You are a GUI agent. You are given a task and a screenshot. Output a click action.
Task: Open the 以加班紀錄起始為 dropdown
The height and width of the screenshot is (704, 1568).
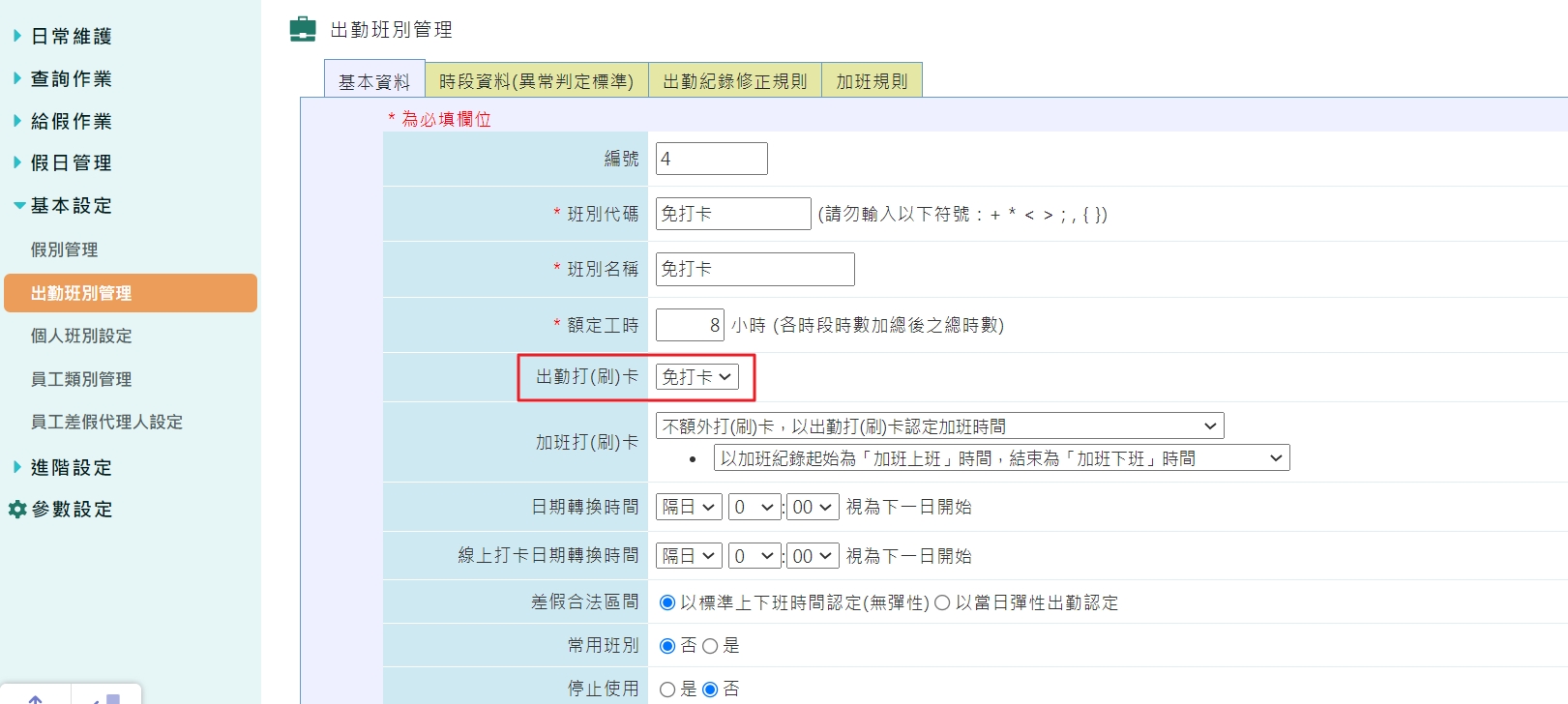pos(1002,457)
